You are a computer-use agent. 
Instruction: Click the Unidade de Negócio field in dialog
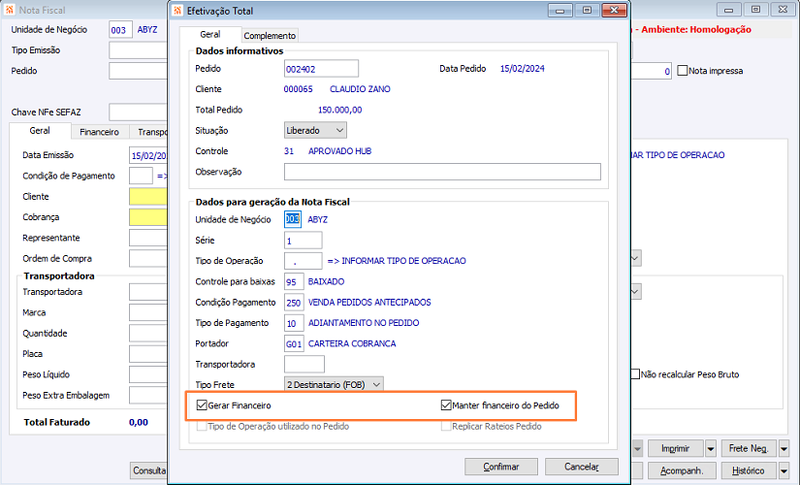coord(293,219)
